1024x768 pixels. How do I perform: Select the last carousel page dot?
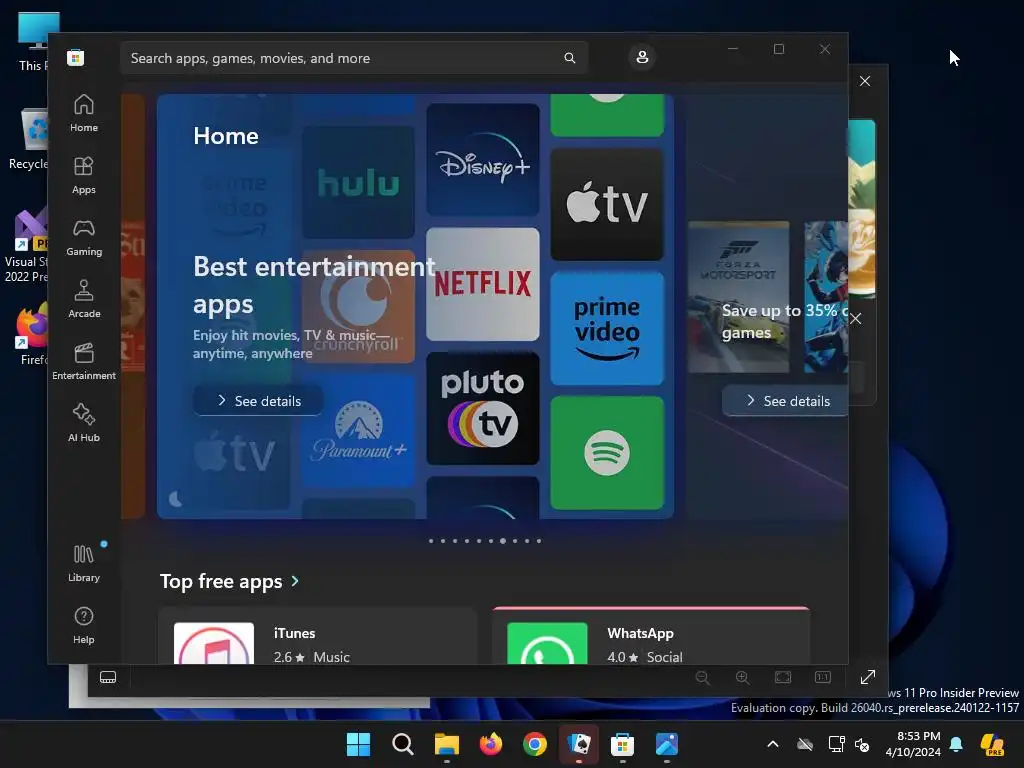point(539,541)
